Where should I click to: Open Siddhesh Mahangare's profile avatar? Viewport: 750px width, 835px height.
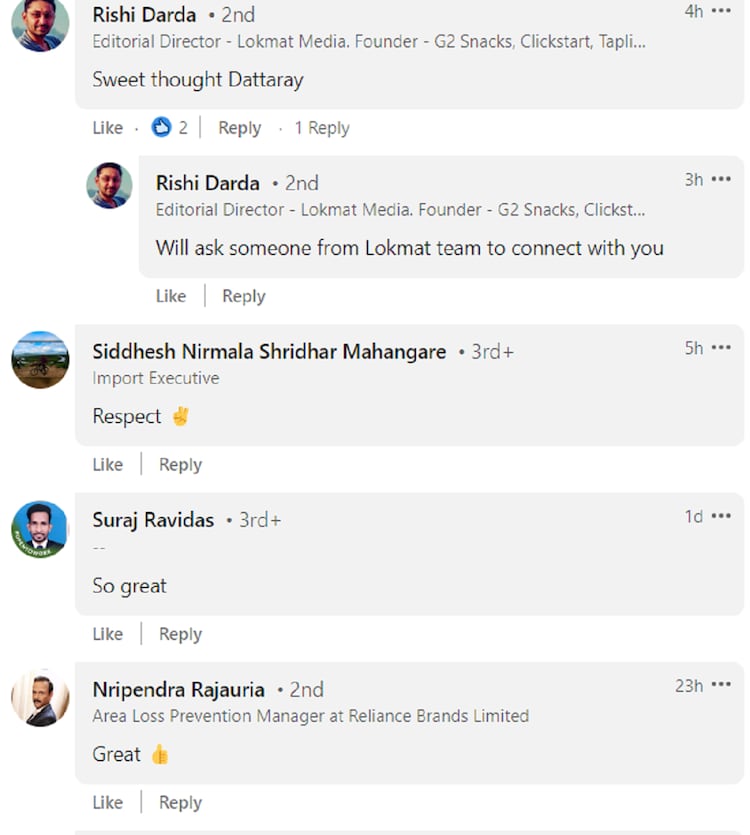tap(40, 360)
